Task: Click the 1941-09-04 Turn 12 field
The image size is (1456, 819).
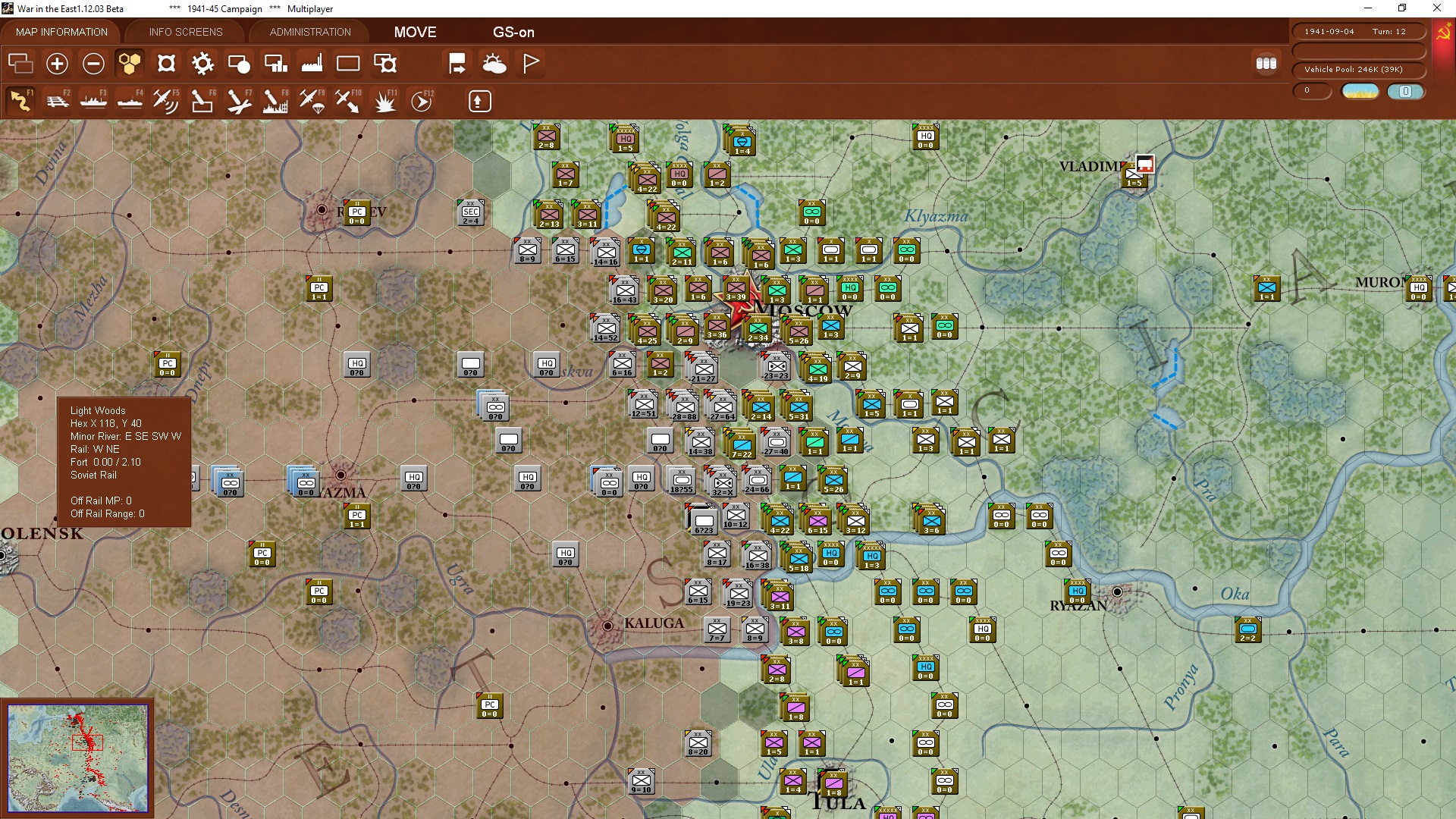Action: (1359, 32)
